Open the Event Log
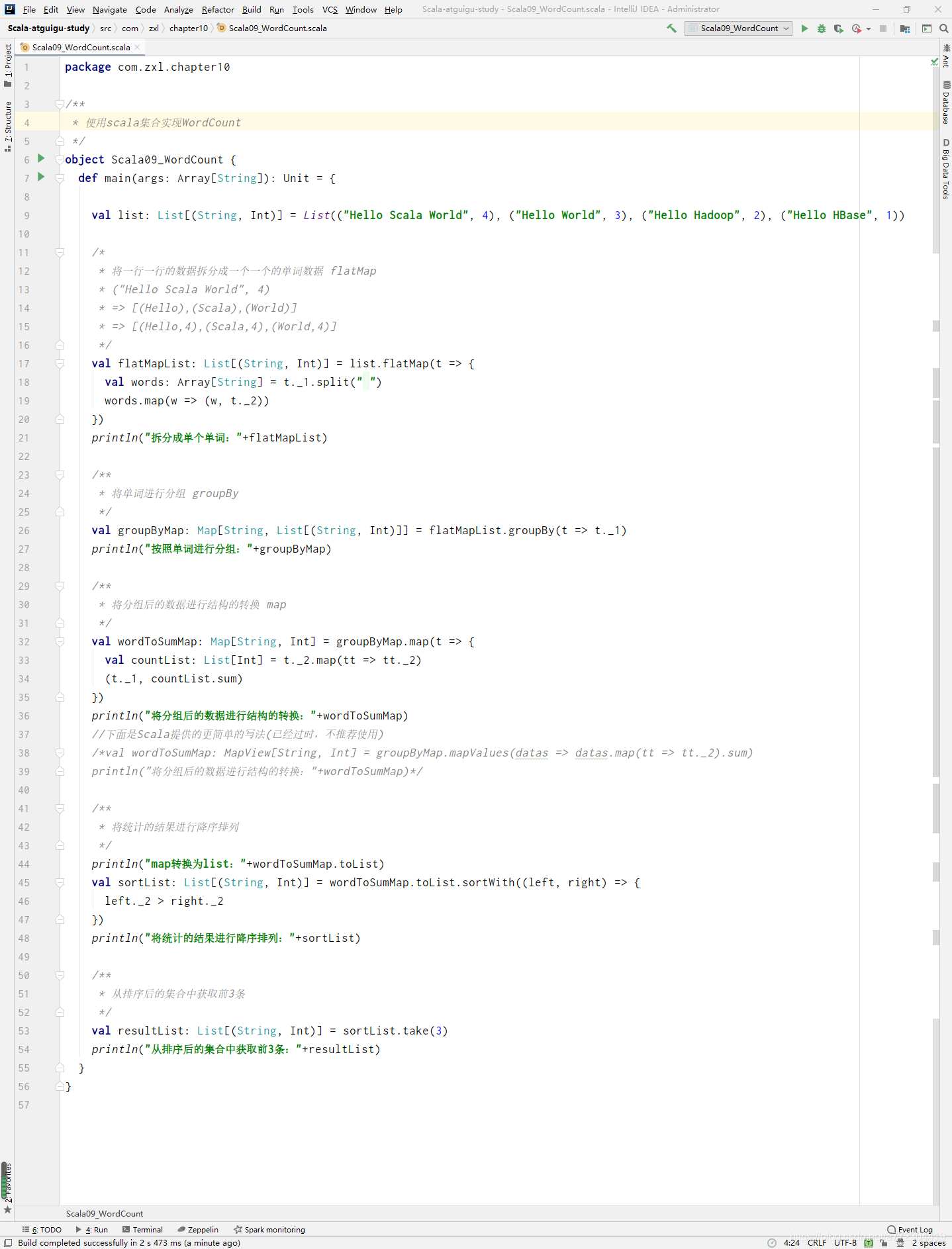 (910, 1230)
